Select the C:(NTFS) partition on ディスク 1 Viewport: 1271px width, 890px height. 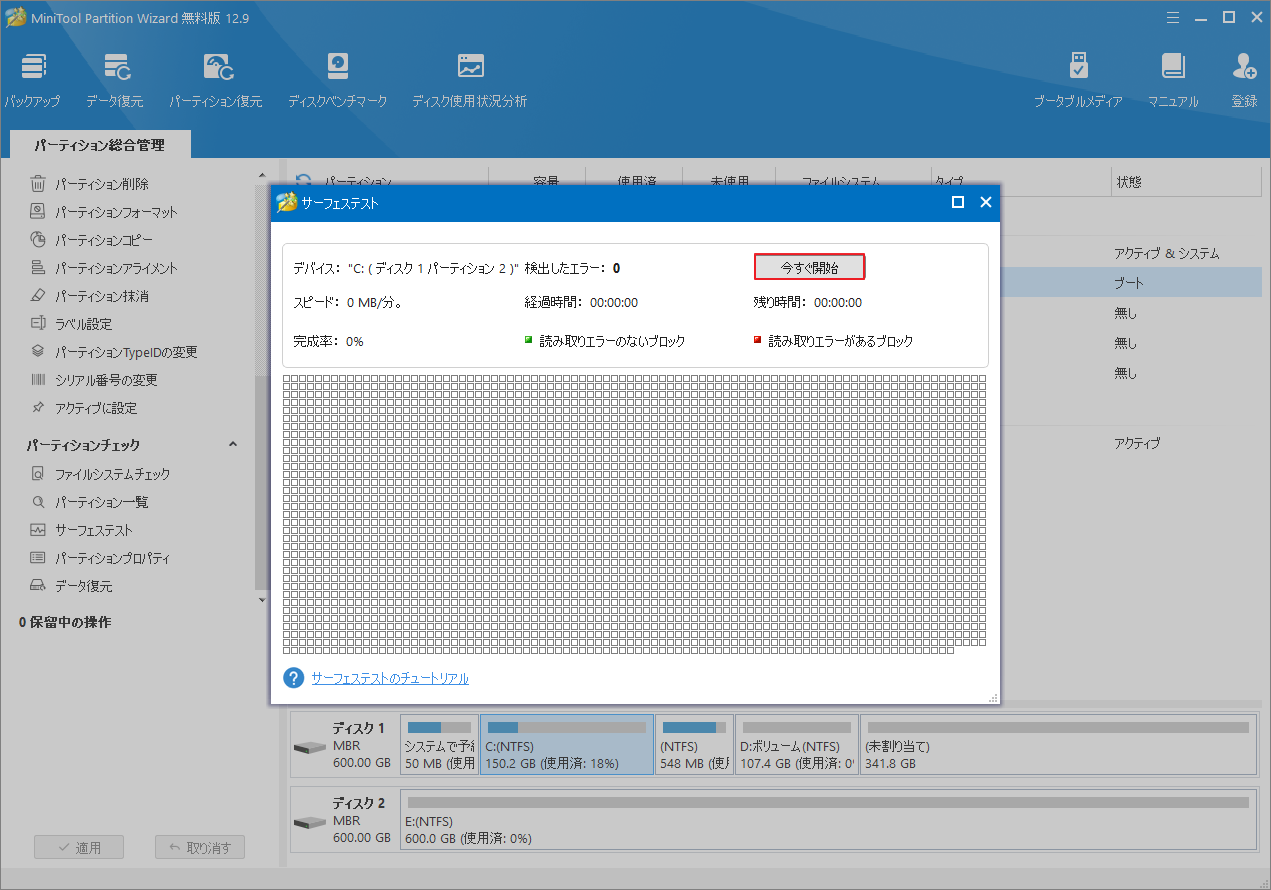566,745
